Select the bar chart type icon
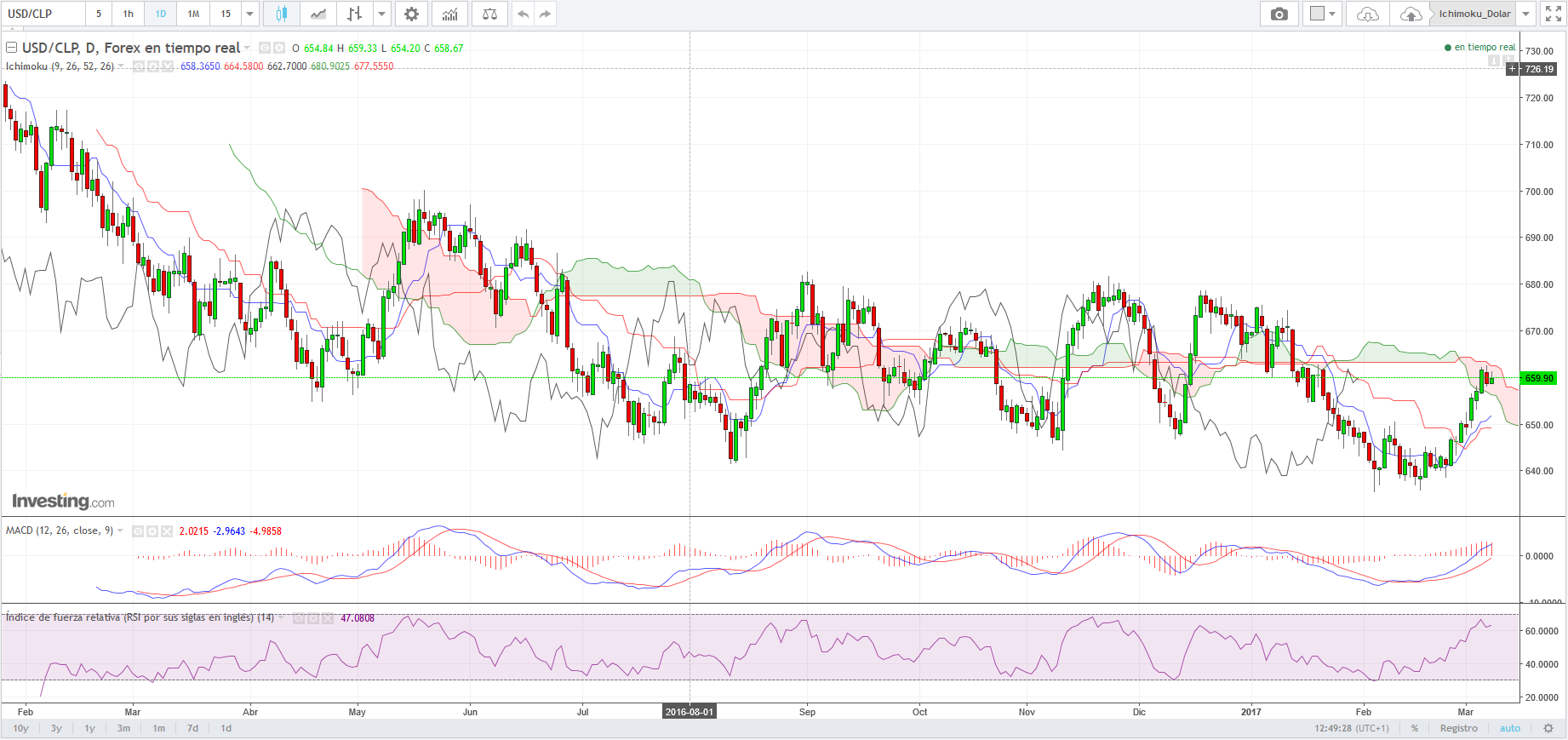 pos(355,14)
